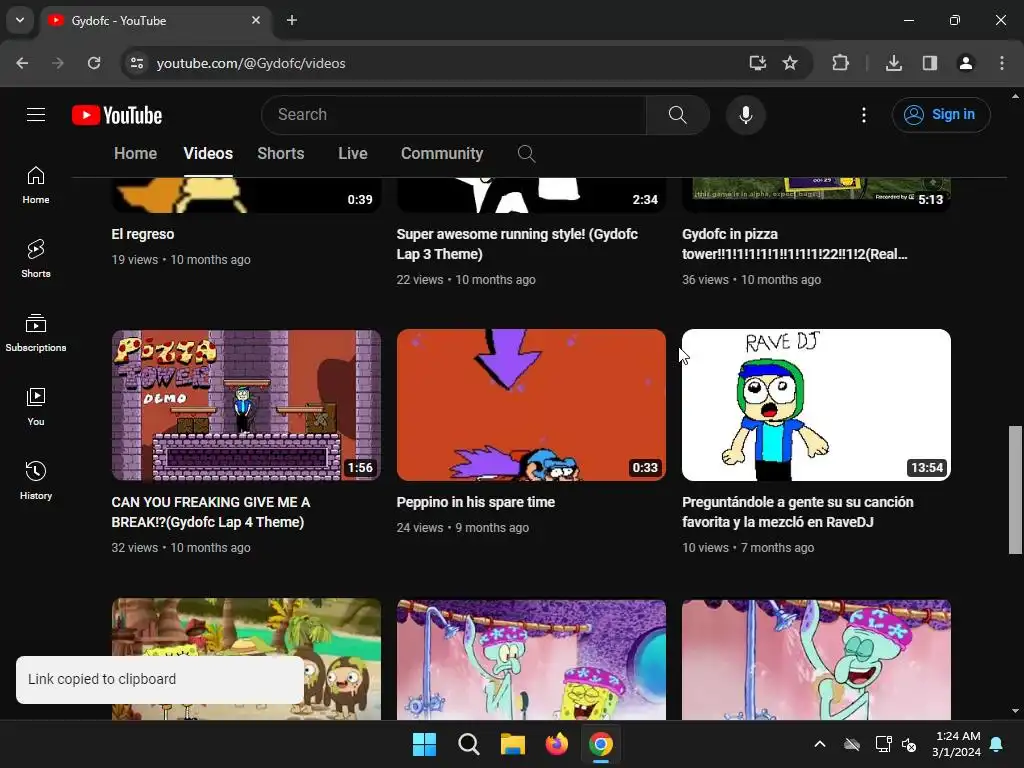
Task: View site information icon in address bar
Action: [x=137, y=63]
